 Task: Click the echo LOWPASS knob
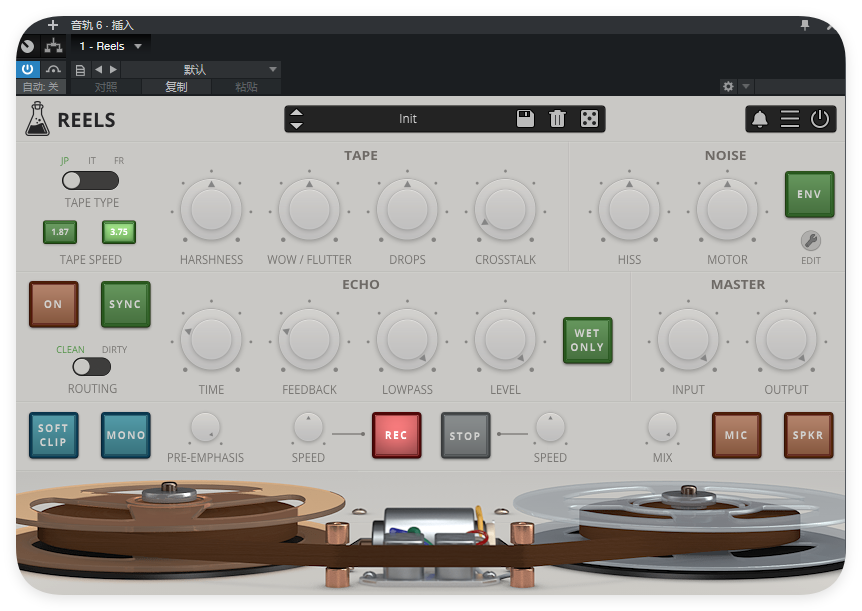pyautogui.click(x=407, y=340)
